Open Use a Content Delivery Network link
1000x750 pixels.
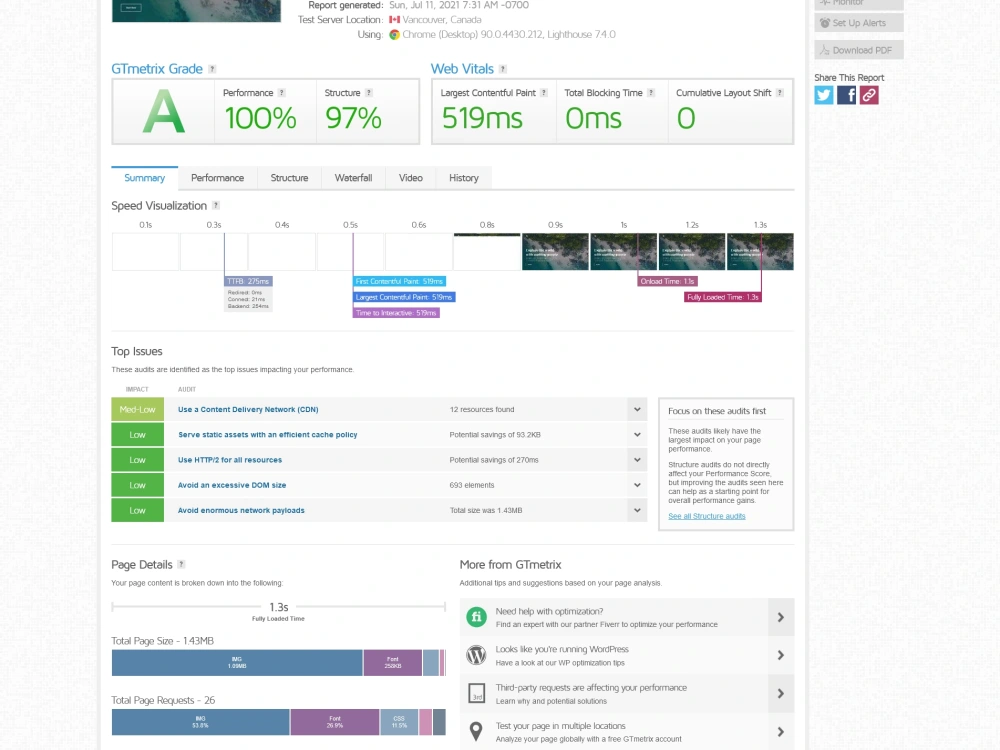[248, 409]
